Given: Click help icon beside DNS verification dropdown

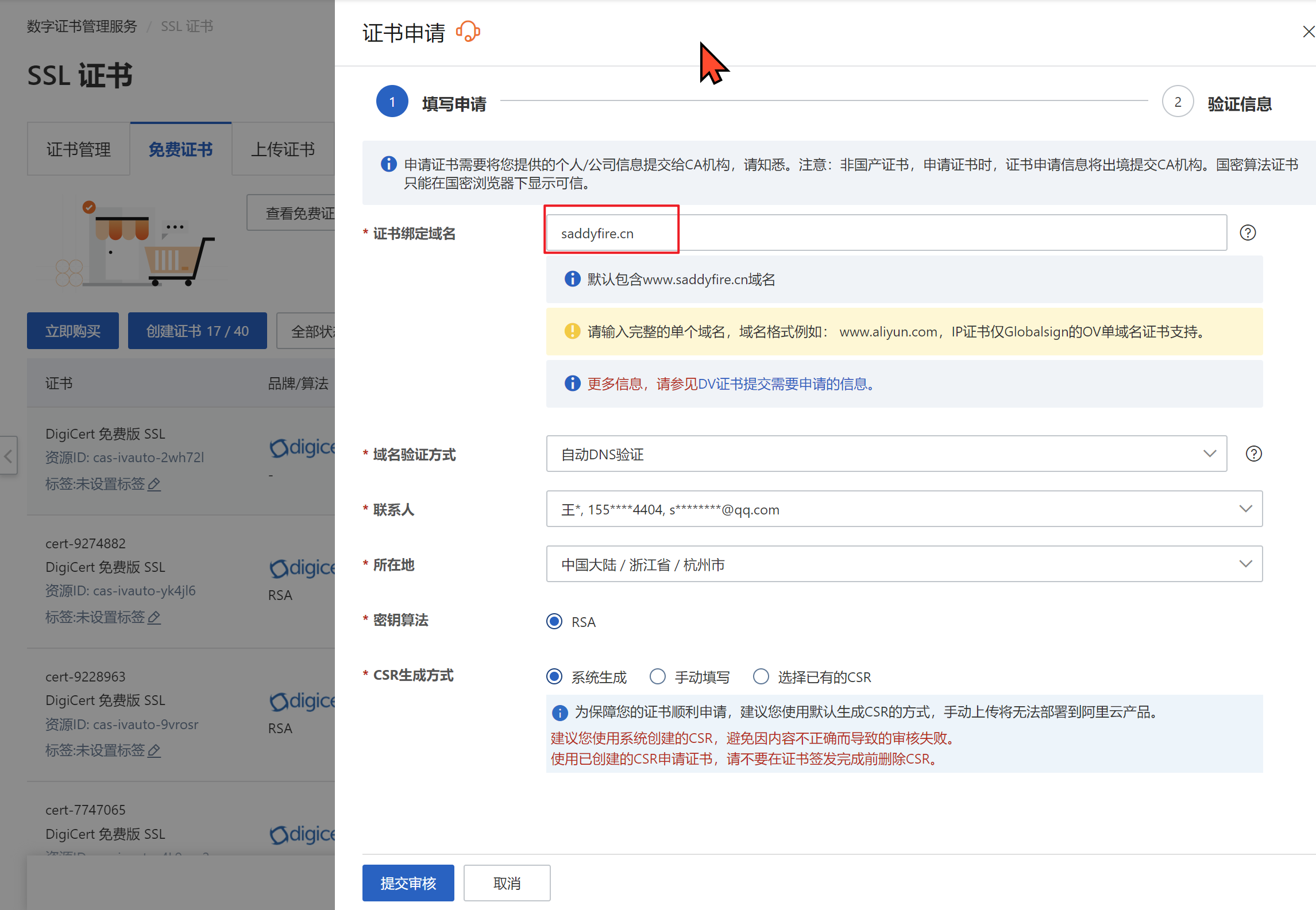Looking at the screenshot, I should pyautogui.click(x=1253, y=454).
